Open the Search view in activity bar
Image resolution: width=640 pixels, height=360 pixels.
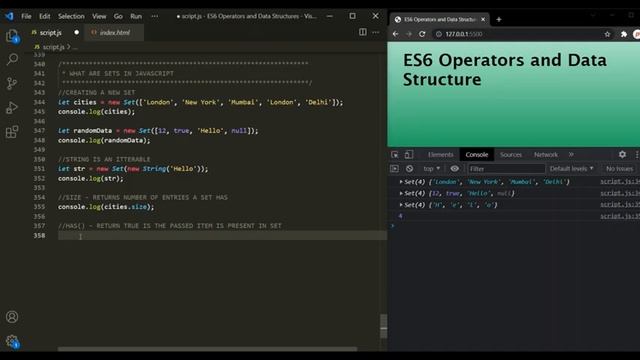click(x=12, y=60)
